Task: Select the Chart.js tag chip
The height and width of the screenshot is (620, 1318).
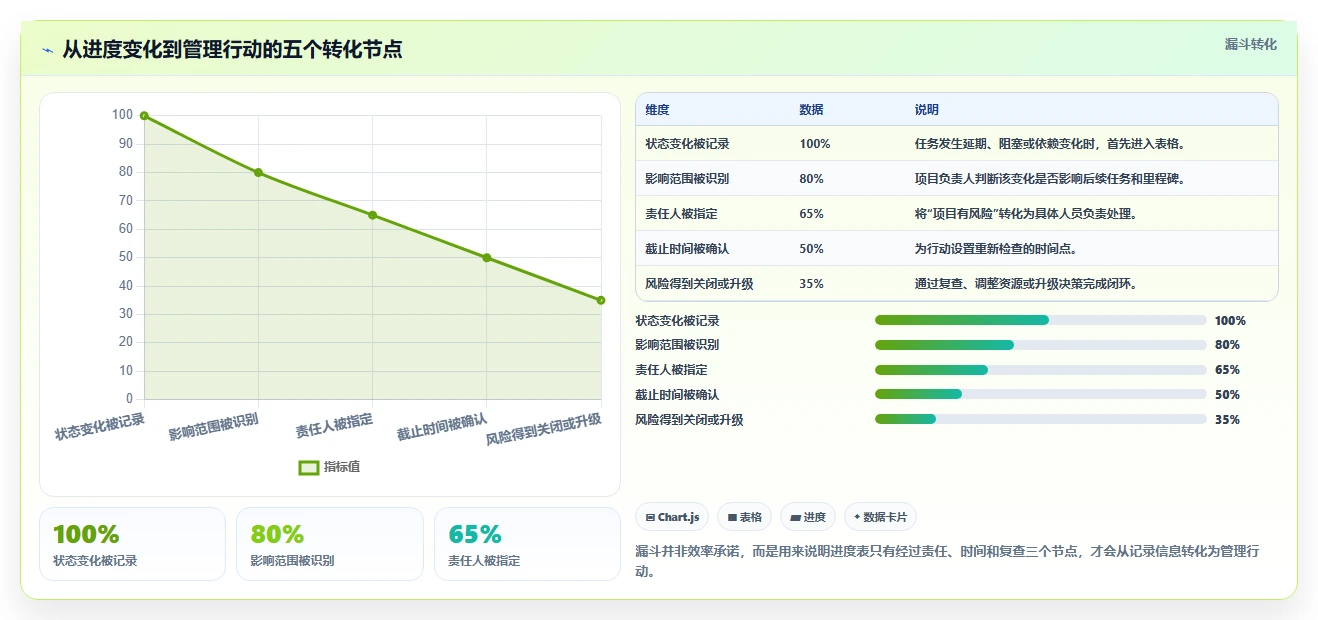Action: pos(672,517)
